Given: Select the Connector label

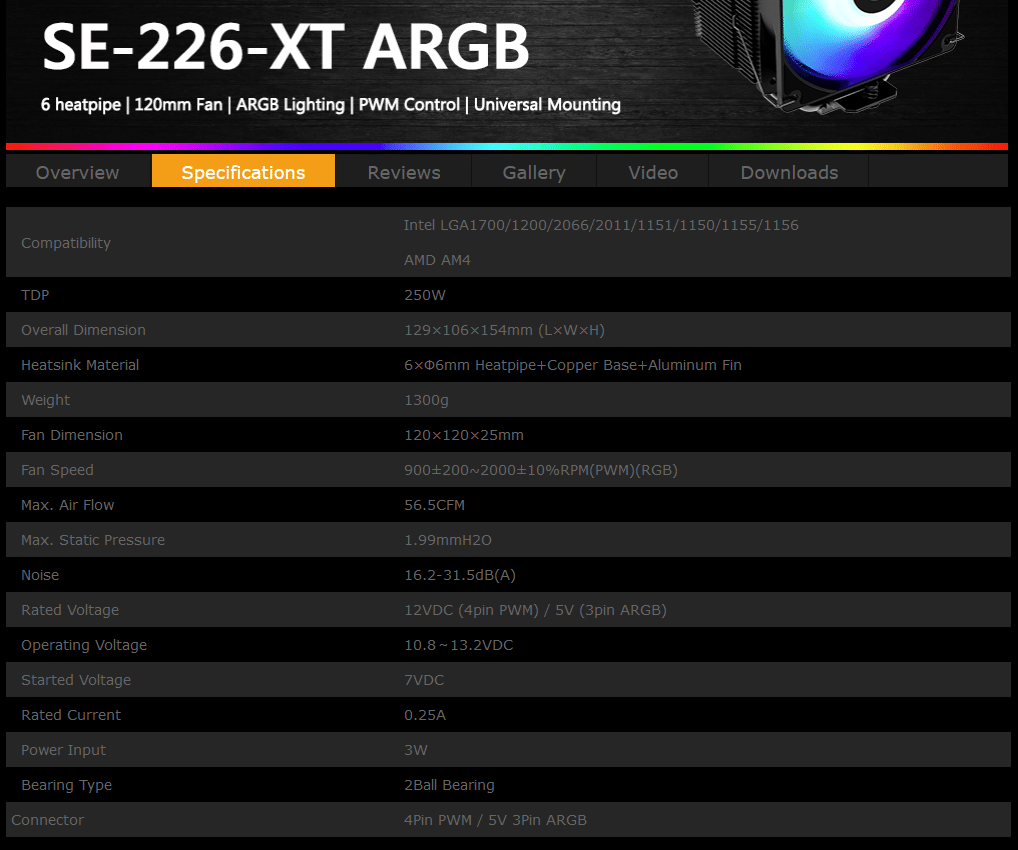Looking at the screenshot, I should tap(48, 821).
